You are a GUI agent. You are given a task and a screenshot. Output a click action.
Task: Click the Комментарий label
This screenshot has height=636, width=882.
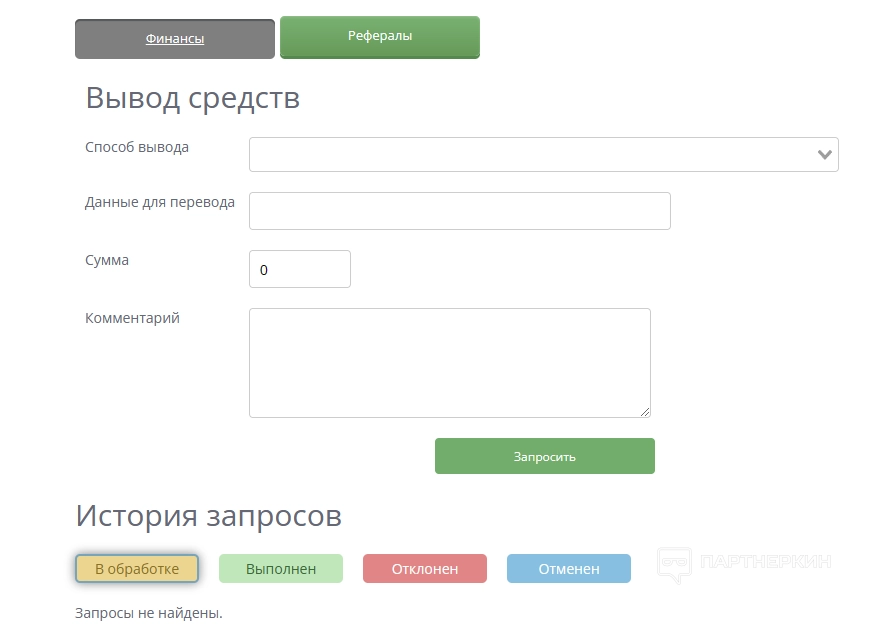coord(132,318)
